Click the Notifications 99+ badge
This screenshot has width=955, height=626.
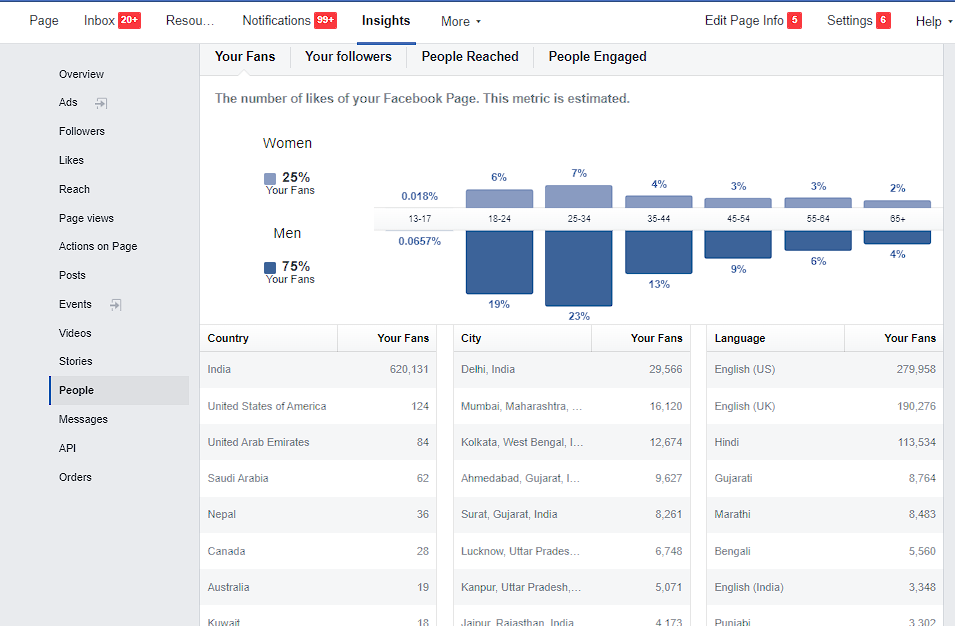[325, 20]
